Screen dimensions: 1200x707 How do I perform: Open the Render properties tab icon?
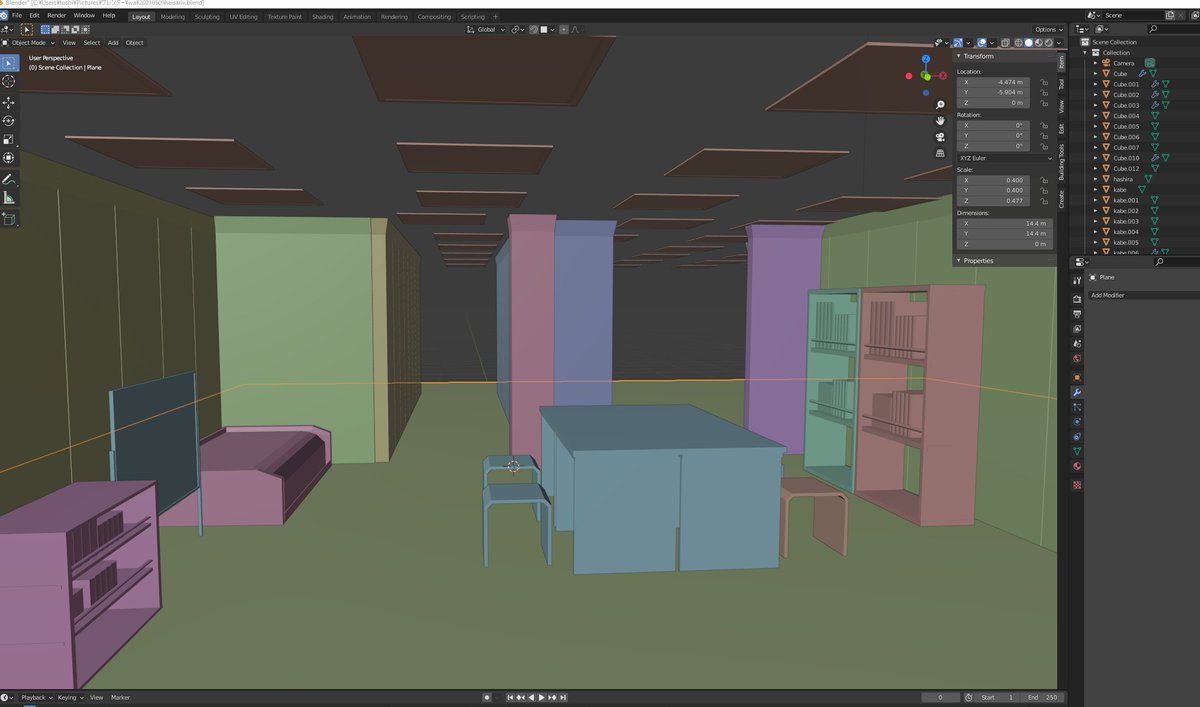click(1076, 299)
